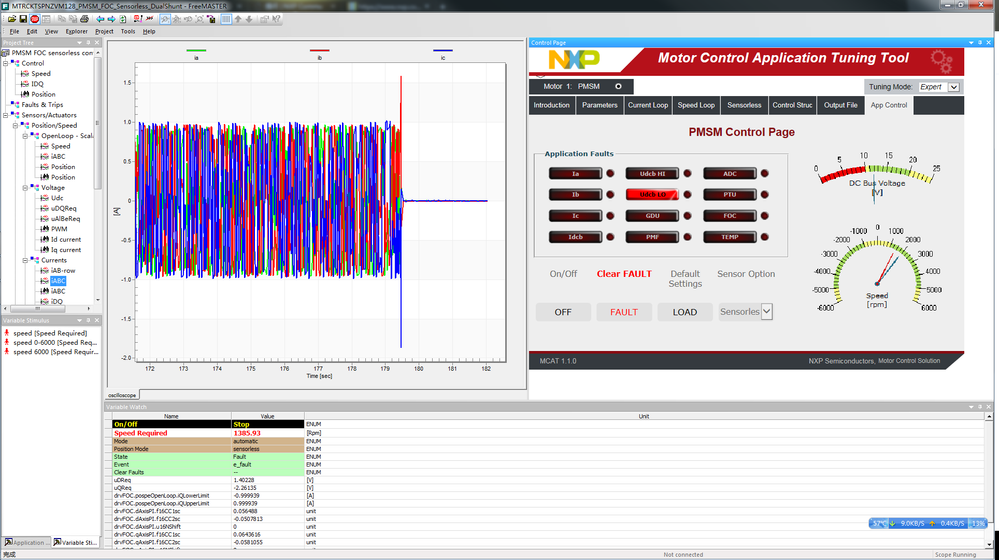This screenshot has height=560, width=999.
Task: Click the GDU fault indicator
Action: point(652,215)
